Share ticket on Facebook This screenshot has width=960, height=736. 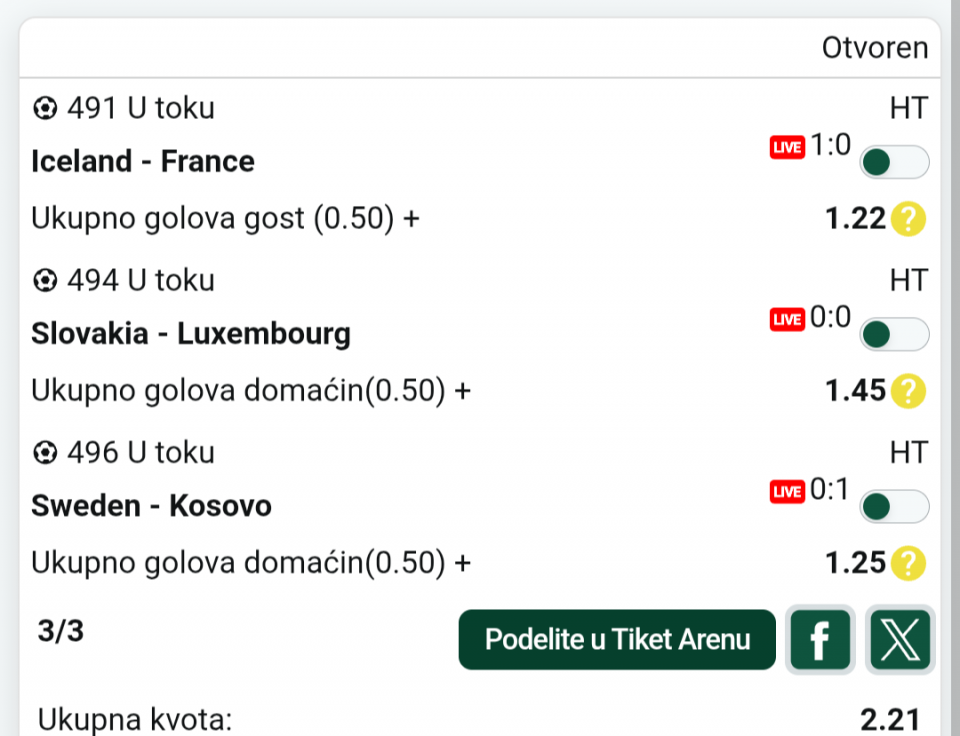[x=820, y=640]
